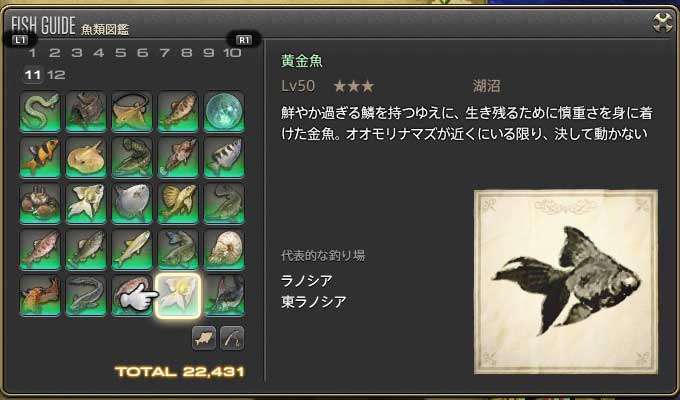Screen dimensions: 680x400
Task: Click the round sunfish icon
Action: click(x=132, y=203)
